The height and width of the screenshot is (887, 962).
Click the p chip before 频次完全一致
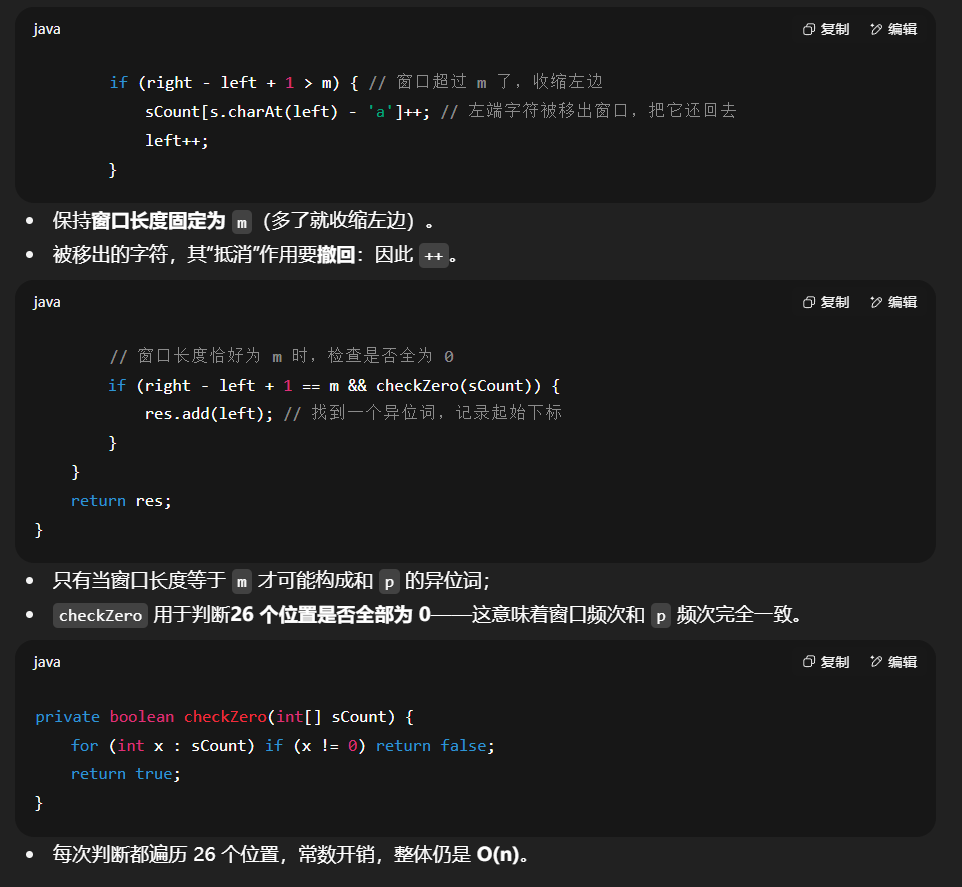[x=660, y=615]
